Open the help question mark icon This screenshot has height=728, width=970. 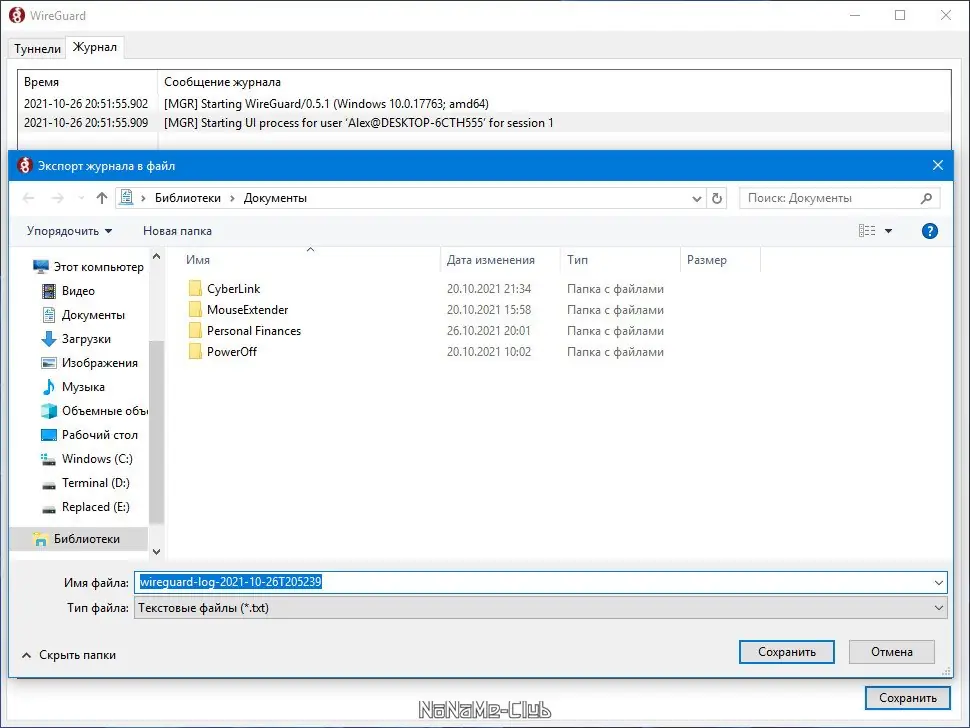click(x=929, y=231)
